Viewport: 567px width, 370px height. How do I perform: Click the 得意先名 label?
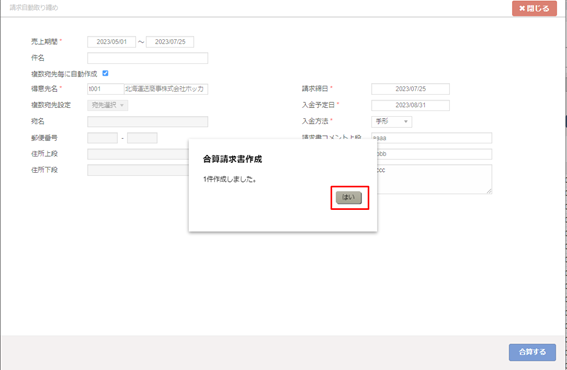click(44, 89)
